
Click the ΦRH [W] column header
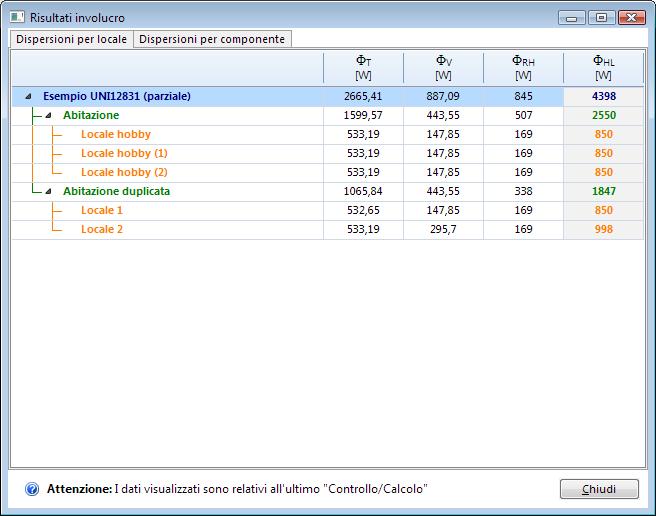coord(523,67)
